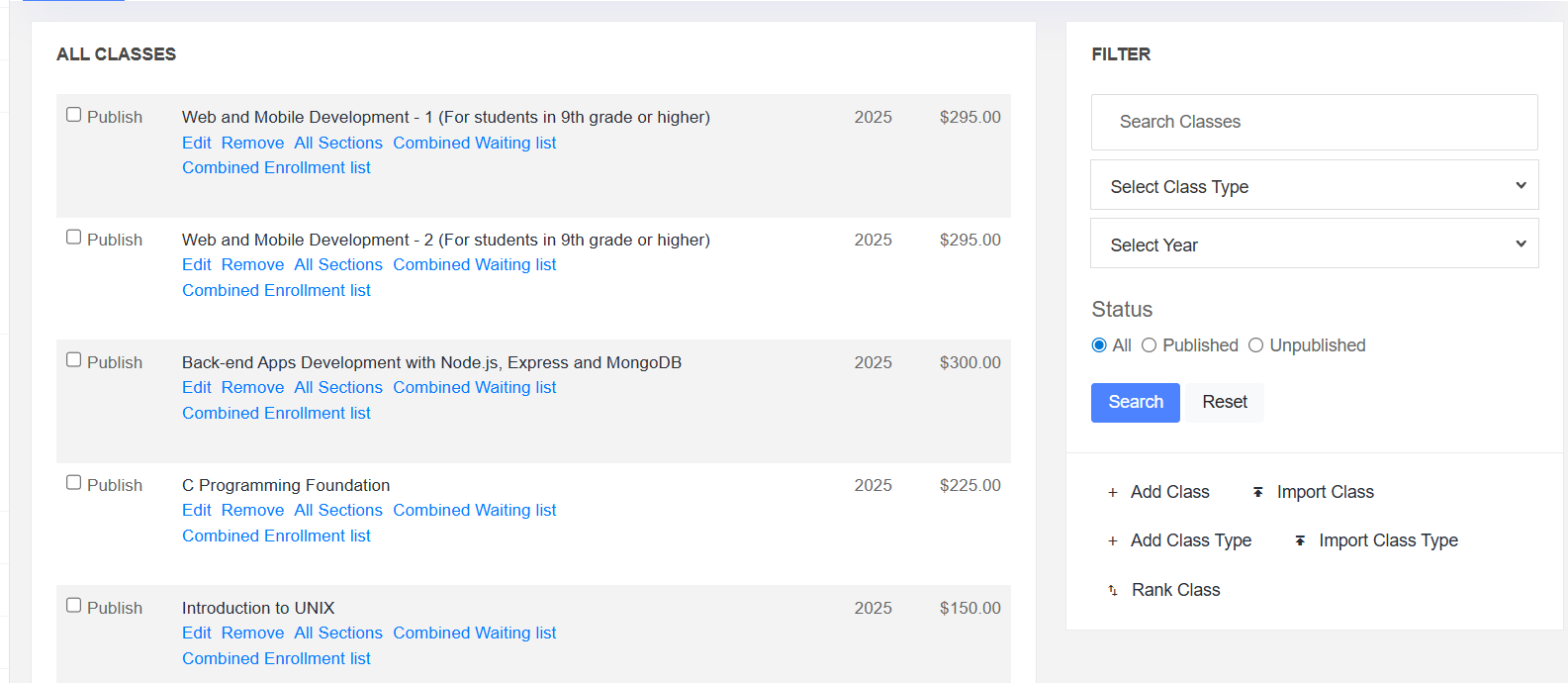Check Publish box for Introduction to UNIX
The height and width of the screenshot is (683, 1568).
click(74, 606)
